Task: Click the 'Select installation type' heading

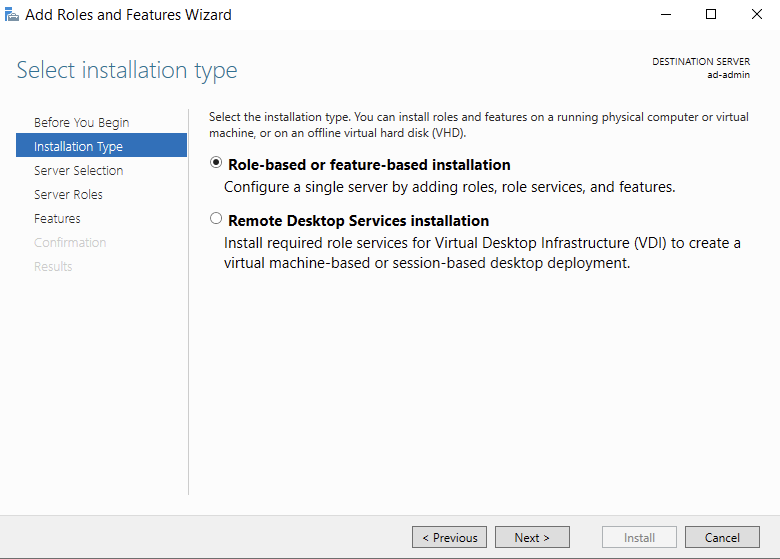Action: pyautogui.click(x=127, y=70)
